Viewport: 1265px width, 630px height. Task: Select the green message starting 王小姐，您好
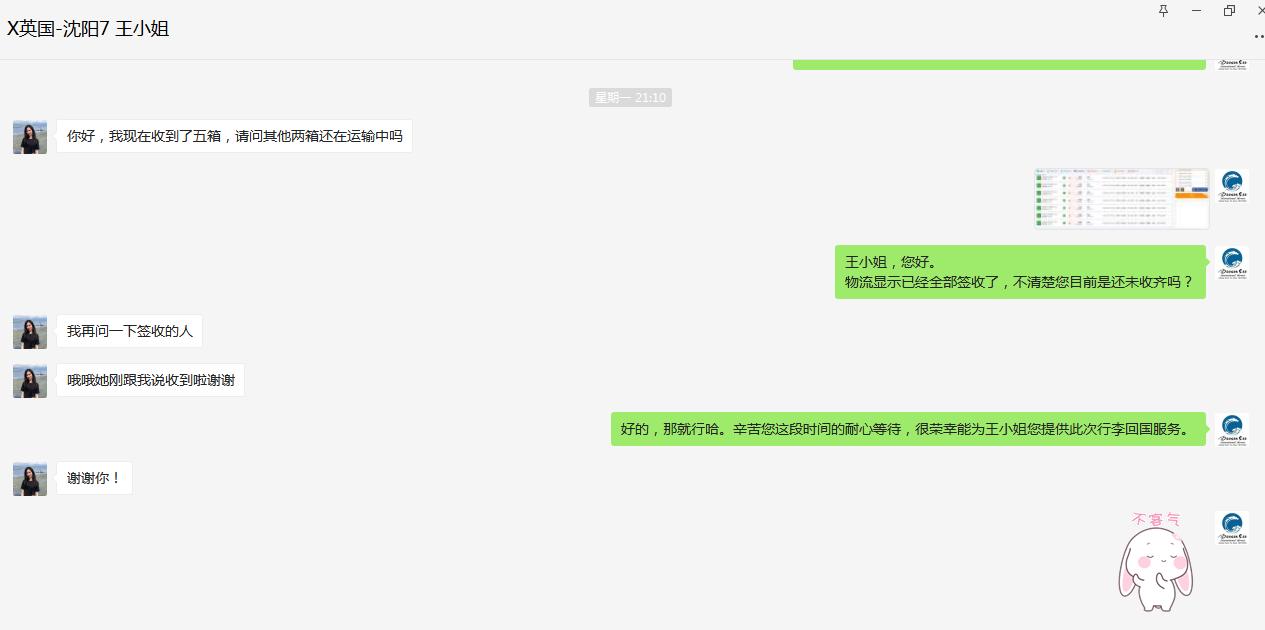(x=1020, y=272)
